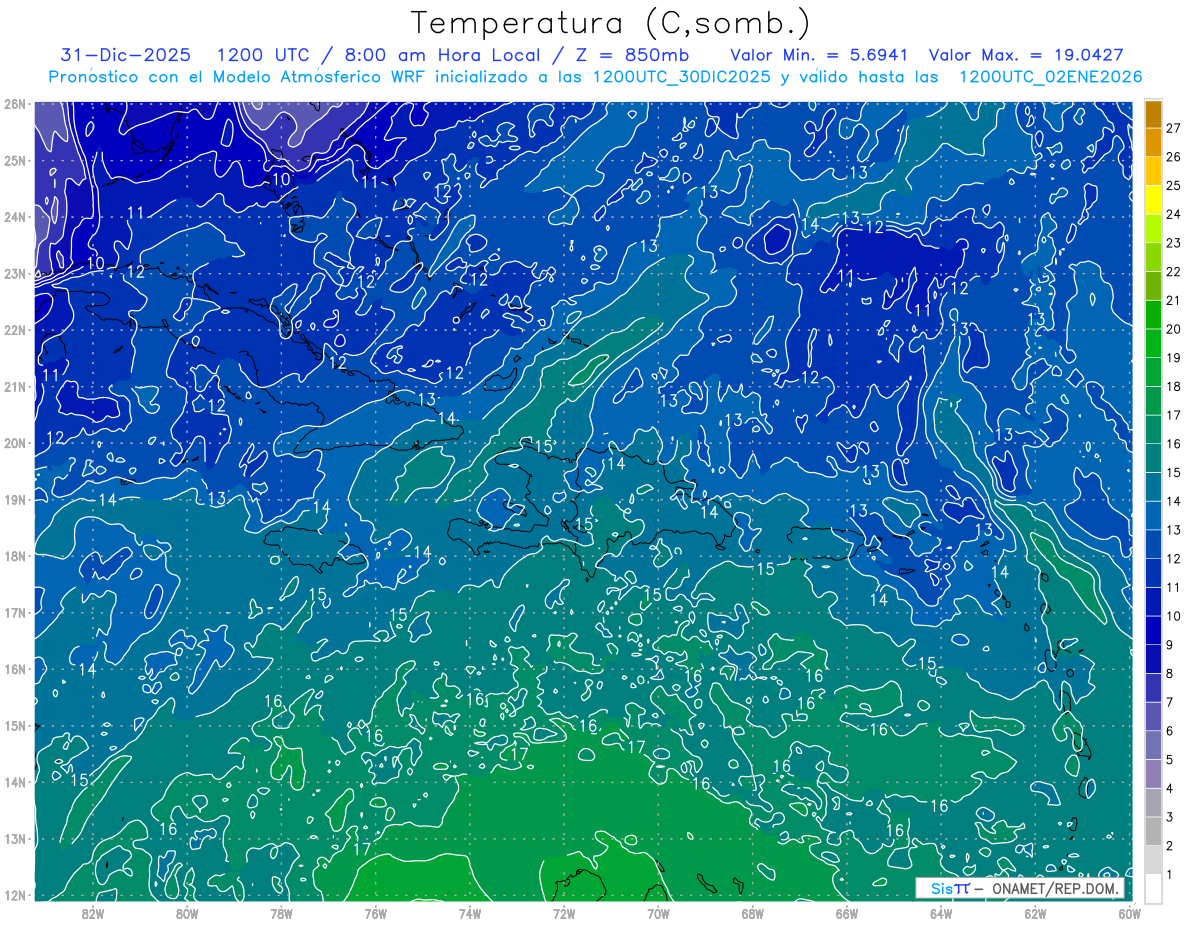Click the "68W" longitude axis label

pyautogui.click(x=753, y=912)
